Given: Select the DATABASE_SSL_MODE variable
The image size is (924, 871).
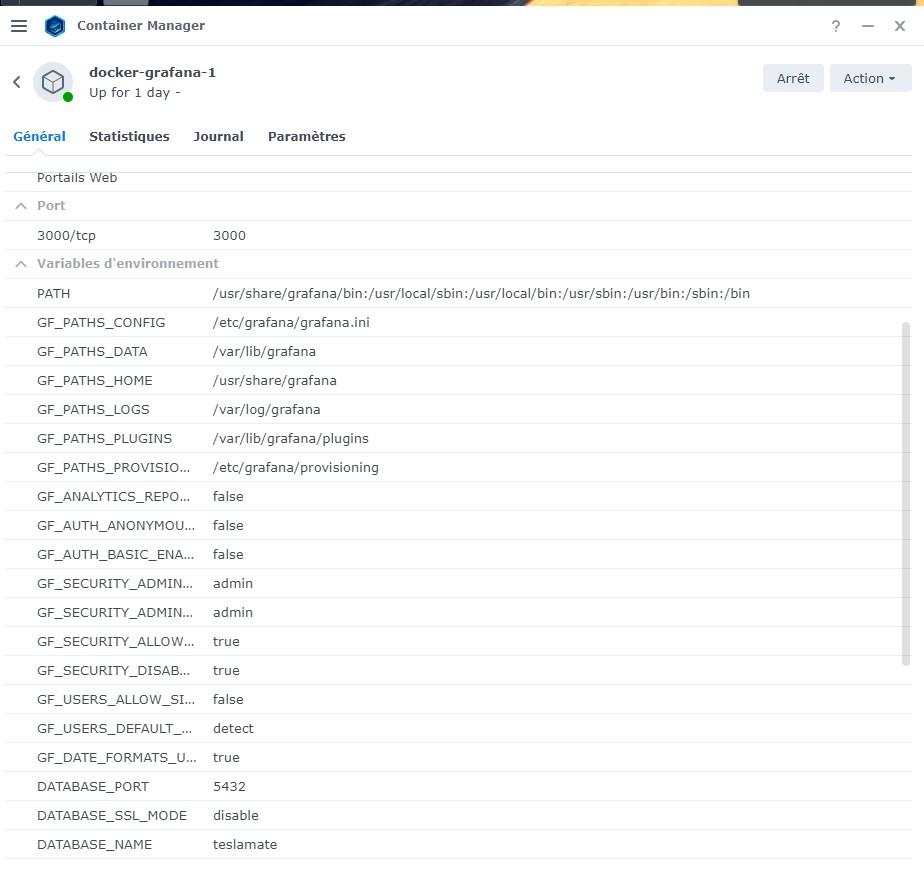Looking at the screenshot, I should click(111, 816).
